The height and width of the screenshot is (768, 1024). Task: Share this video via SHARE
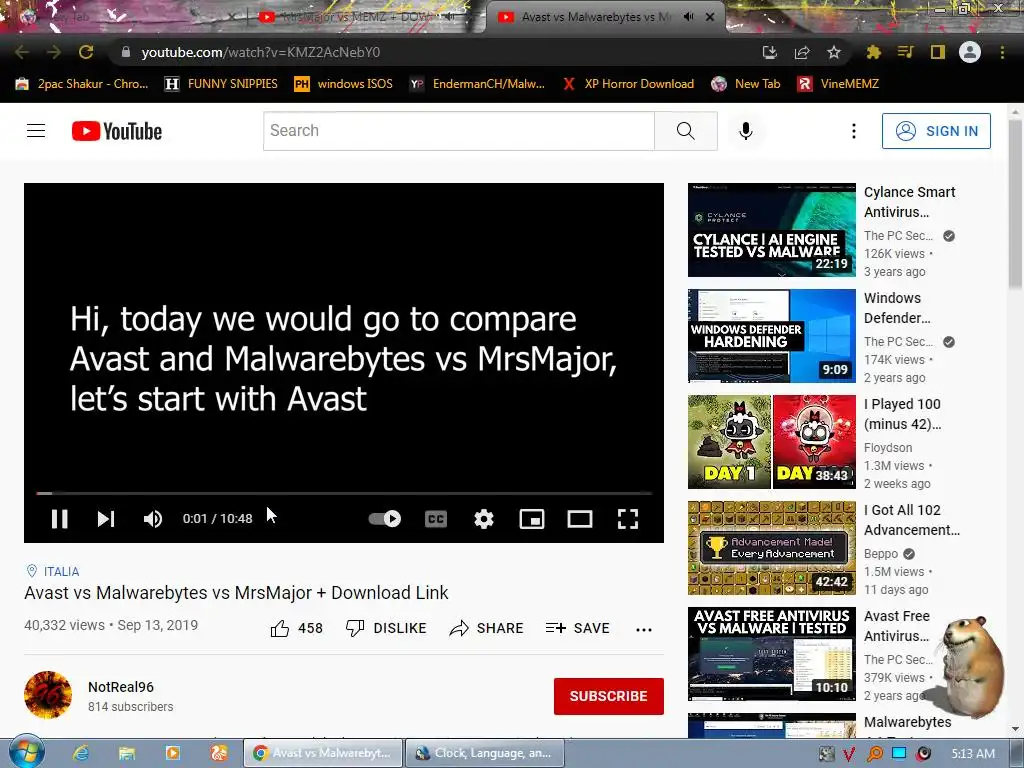(x=487, y=628)
